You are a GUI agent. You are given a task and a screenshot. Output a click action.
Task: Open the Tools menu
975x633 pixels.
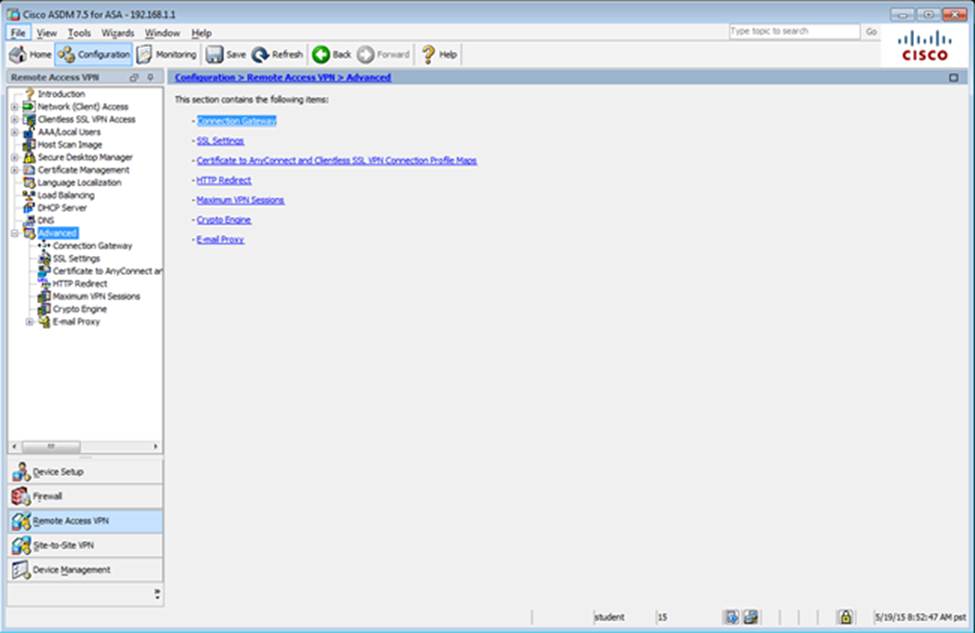click(x=79, y=33)
